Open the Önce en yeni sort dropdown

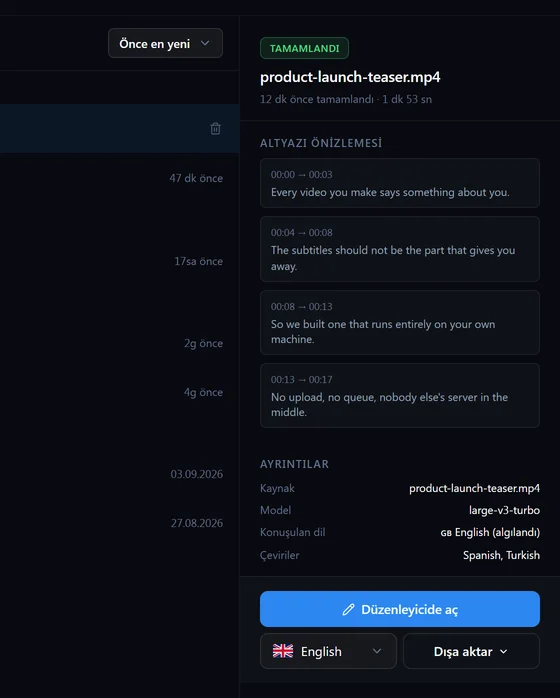[165, 43]
